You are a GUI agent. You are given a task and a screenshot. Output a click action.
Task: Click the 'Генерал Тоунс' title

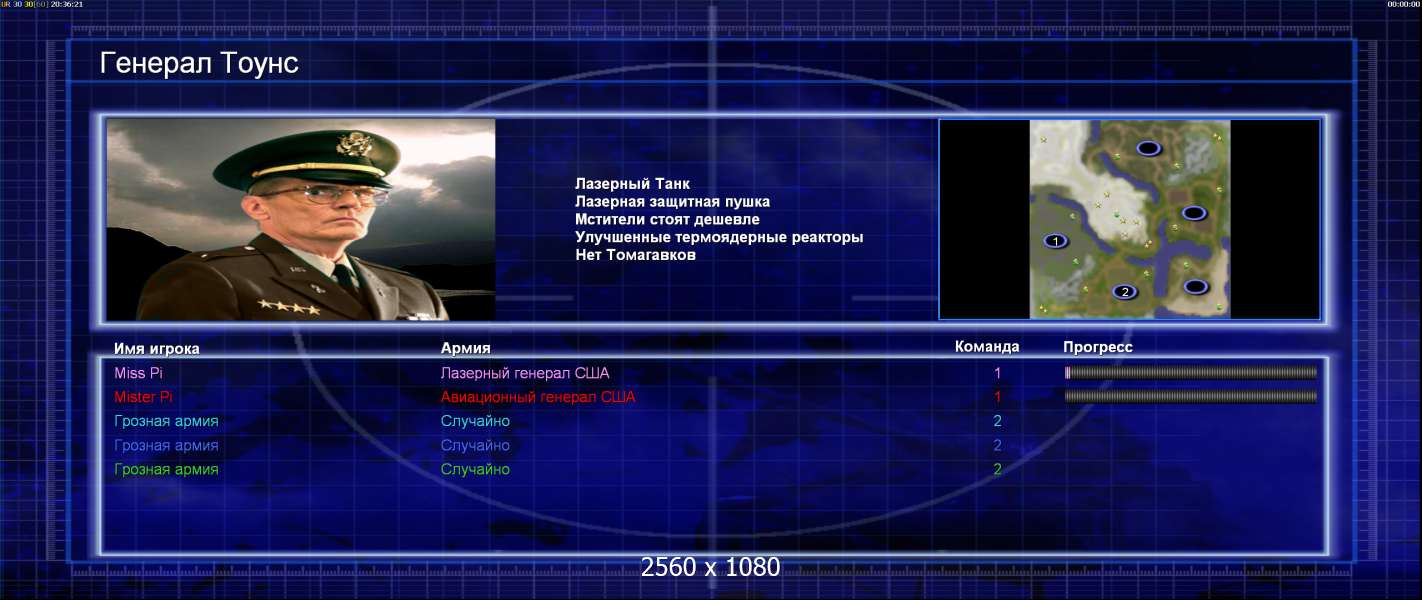(x=199, y=63)
